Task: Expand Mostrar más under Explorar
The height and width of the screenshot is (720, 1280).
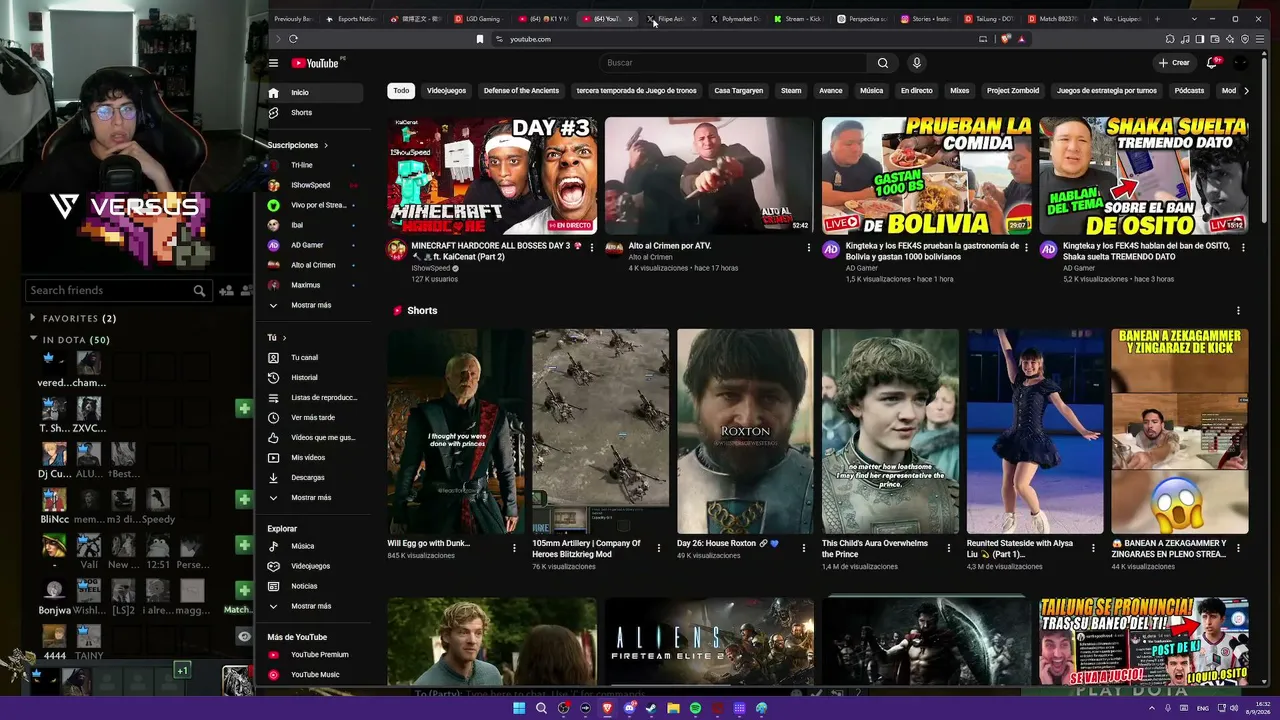Action: (314, 606)
